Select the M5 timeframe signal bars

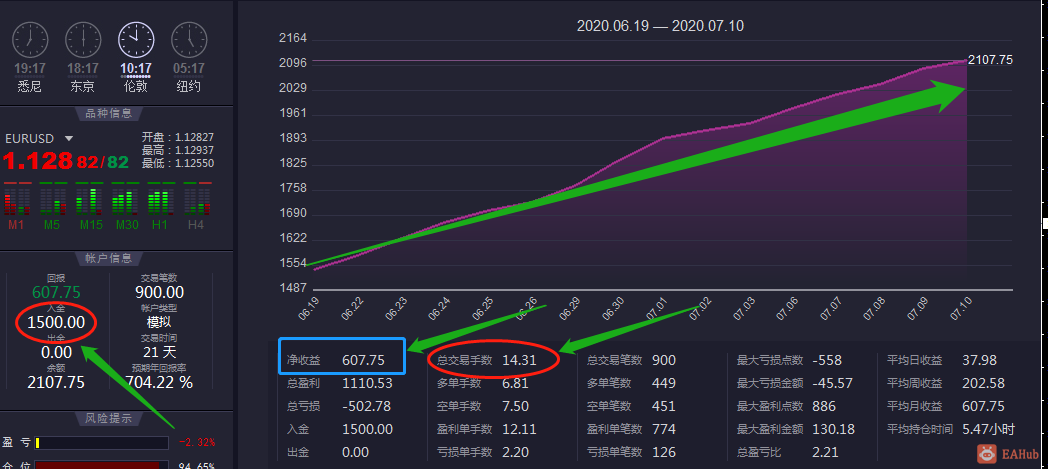point(52,198)
